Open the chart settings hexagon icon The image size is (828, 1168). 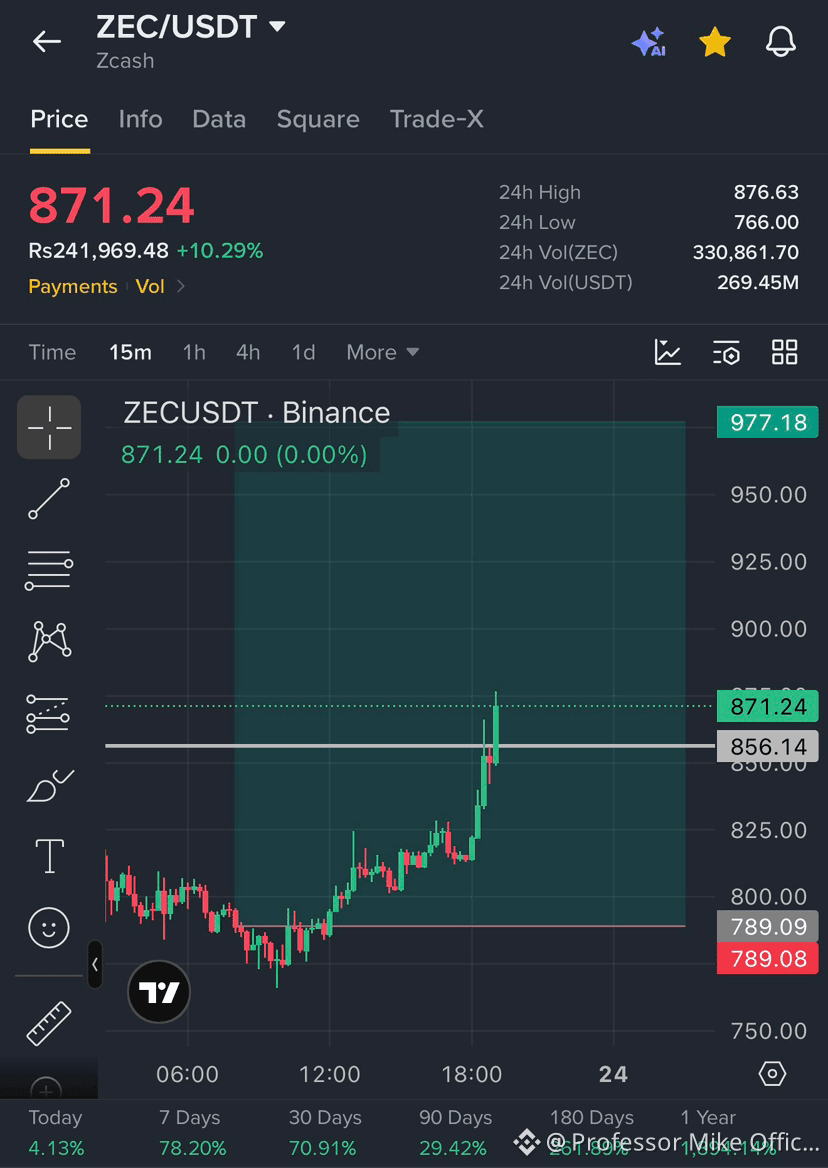(772, 1074)
